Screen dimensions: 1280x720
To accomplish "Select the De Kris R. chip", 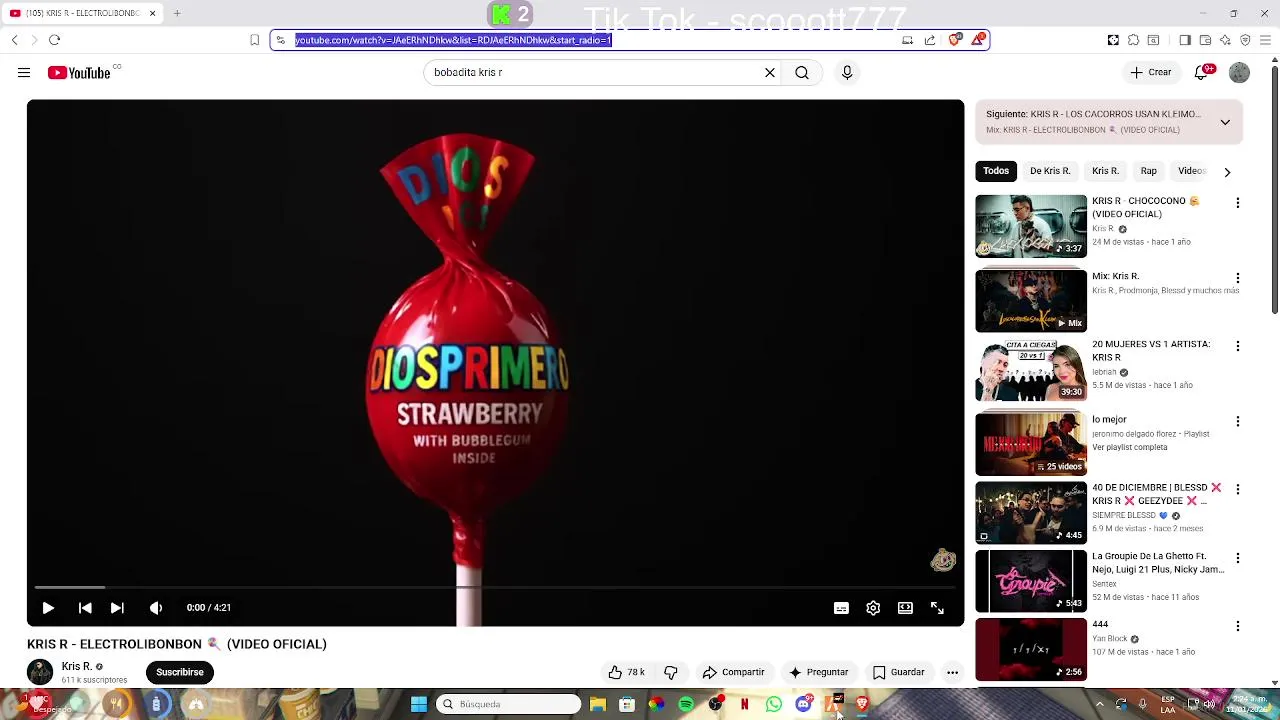I will (1050, 171).
